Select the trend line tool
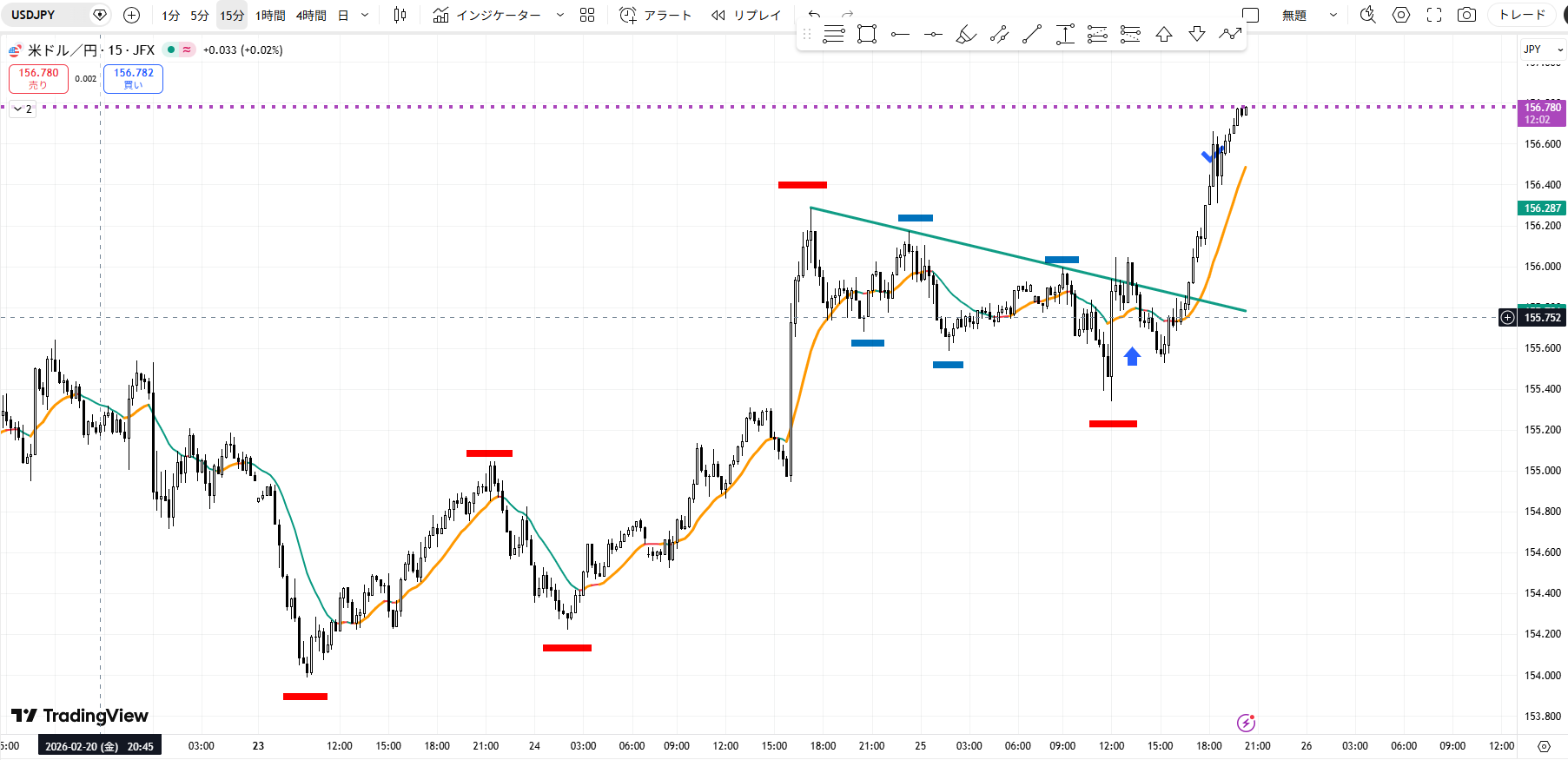The image size is (1568, 760). pos(1032,35)
